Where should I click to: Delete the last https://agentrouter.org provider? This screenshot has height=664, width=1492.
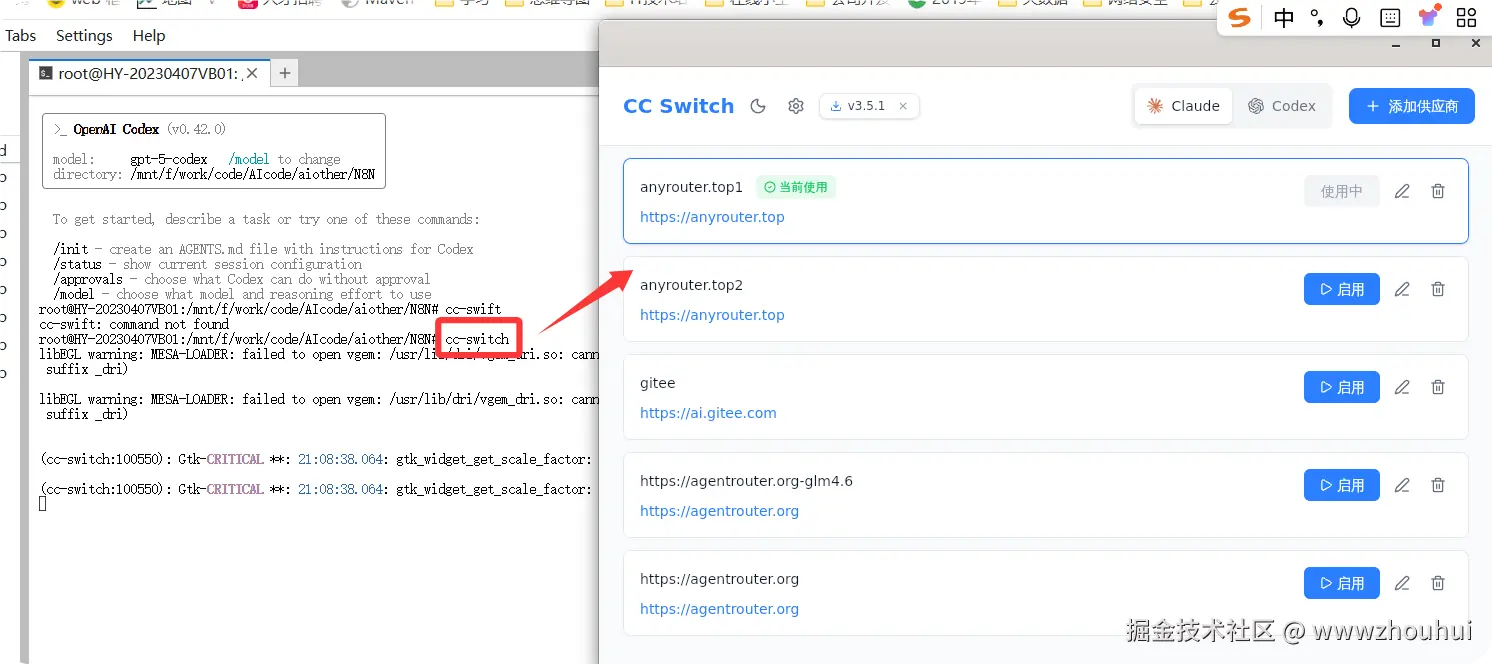(x=1438, y=583)
